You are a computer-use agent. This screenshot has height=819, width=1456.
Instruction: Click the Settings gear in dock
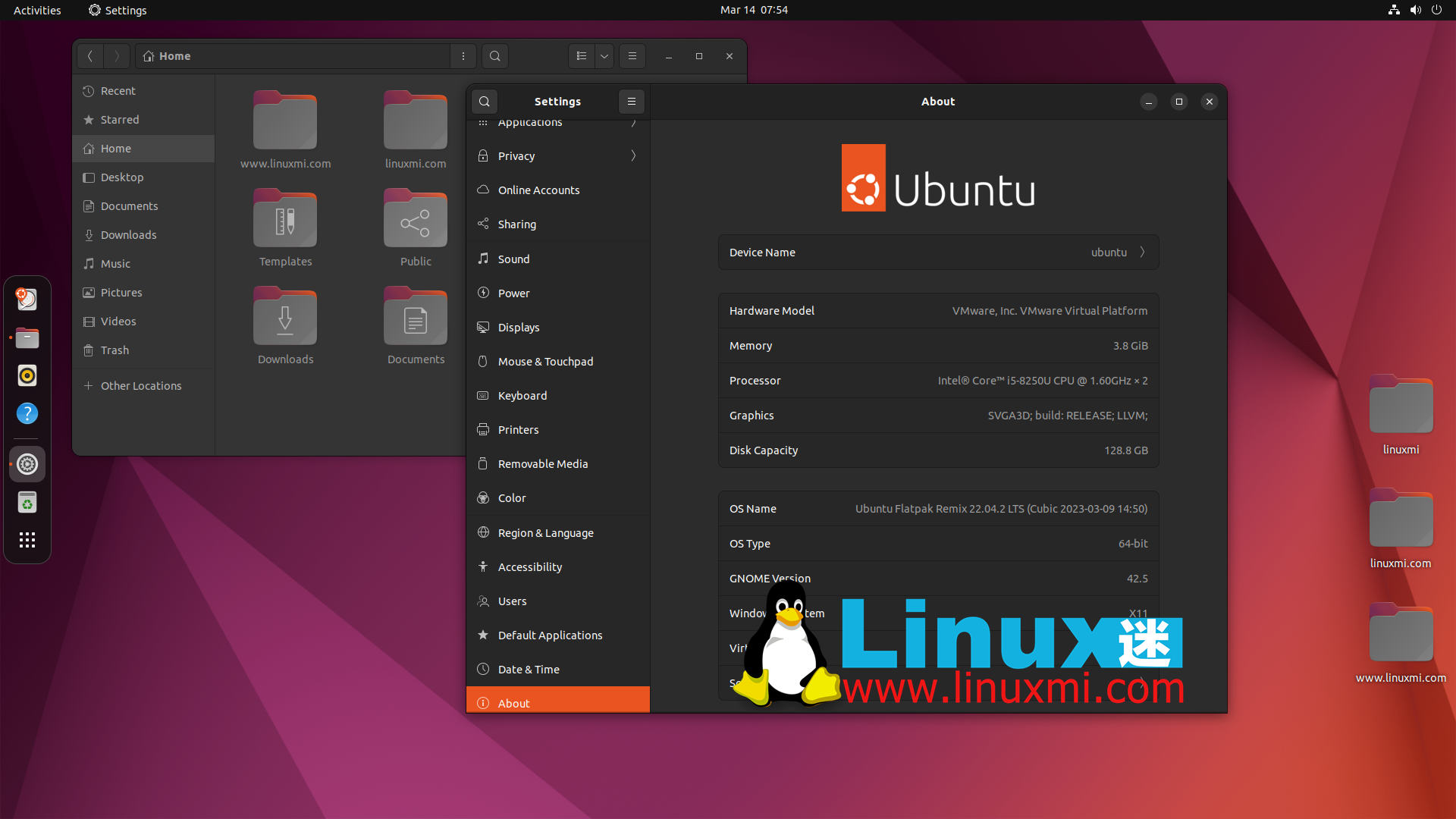click(x=27, y=464)
